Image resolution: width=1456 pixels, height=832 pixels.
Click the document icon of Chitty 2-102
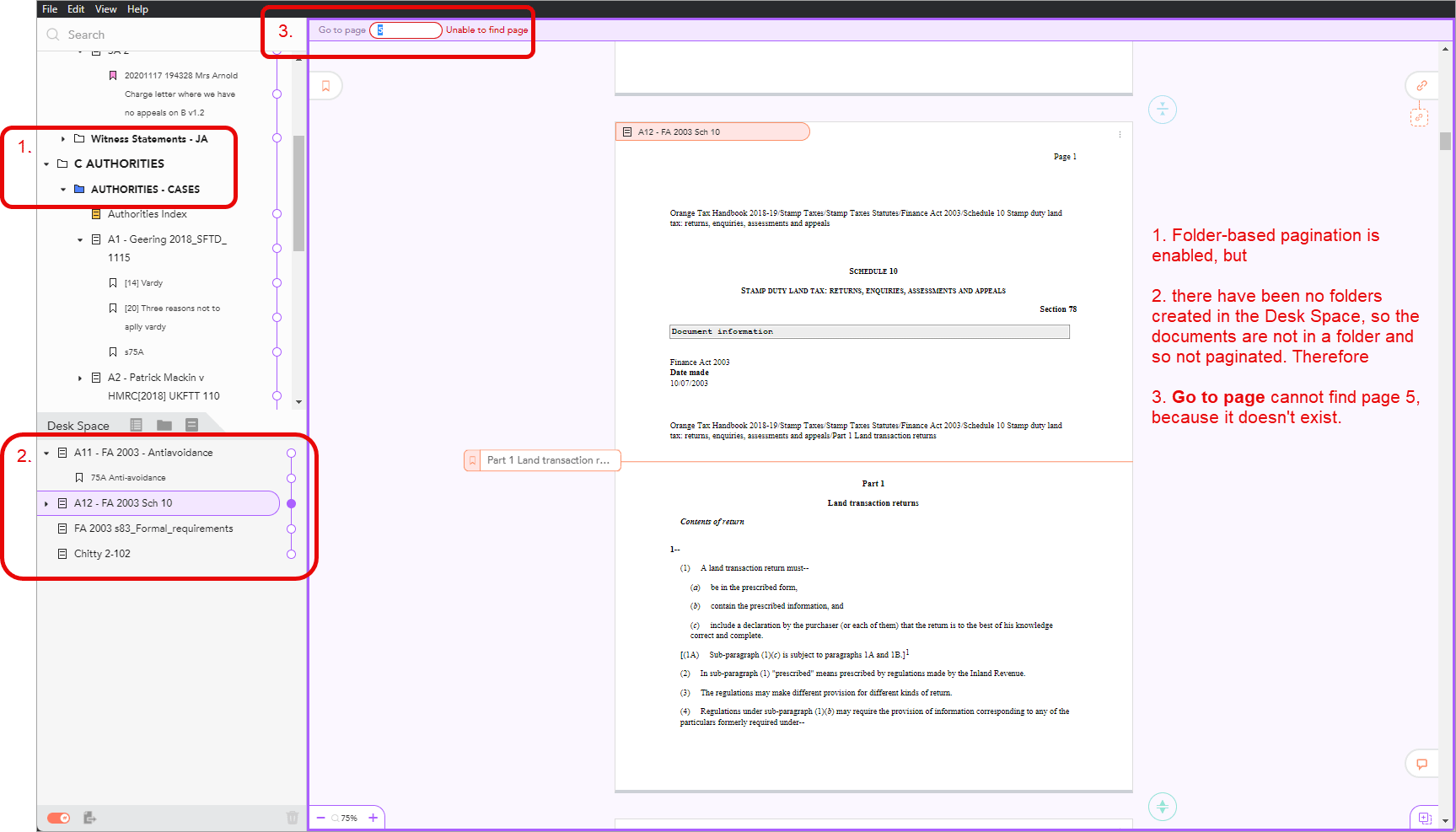(62, 554)
